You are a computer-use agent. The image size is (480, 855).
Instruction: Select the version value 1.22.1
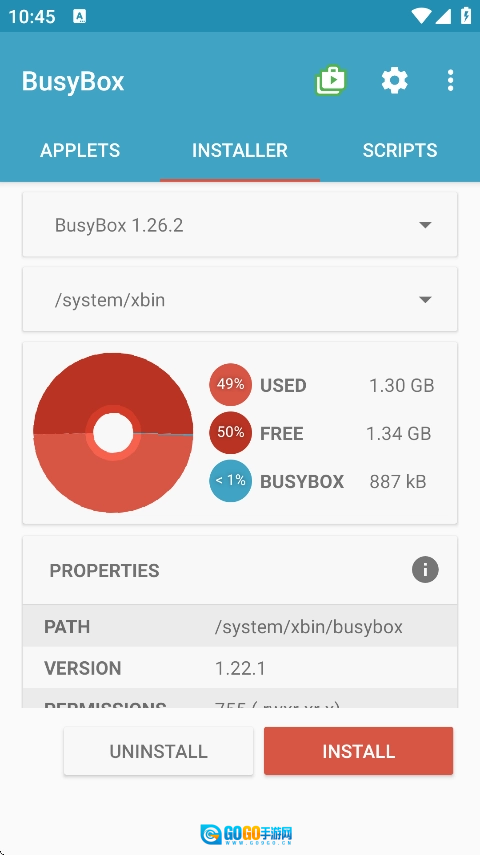[x=240, y=668]
